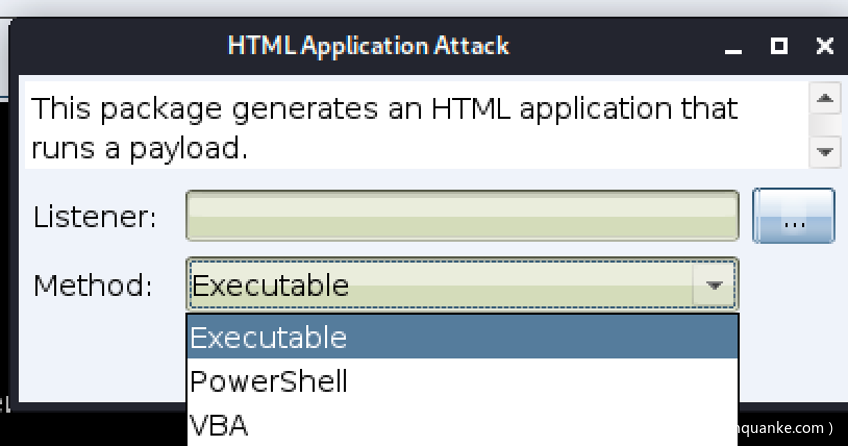This screenshot has height=447, width=849.
Task: Minimize the HTML Application Attack dialog
Action: click(735, 46)
